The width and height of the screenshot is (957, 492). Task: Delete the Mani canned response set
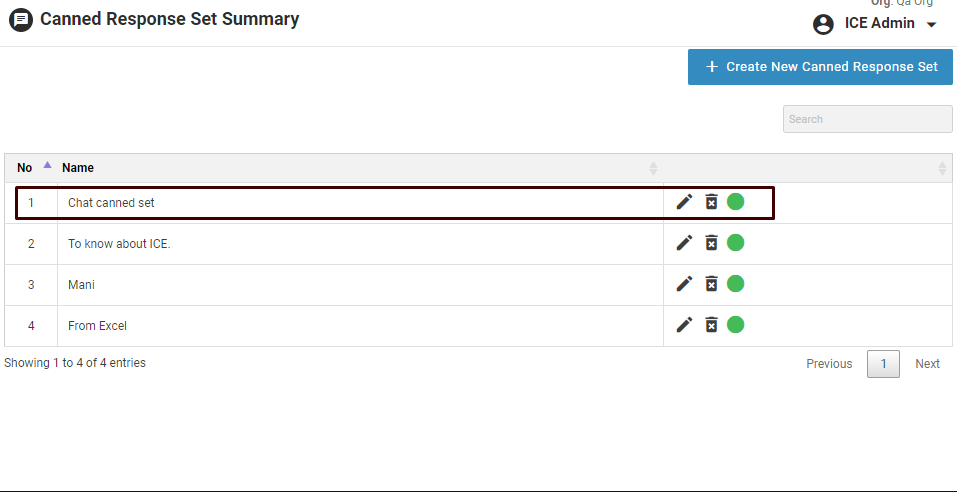tap(711, 284)
